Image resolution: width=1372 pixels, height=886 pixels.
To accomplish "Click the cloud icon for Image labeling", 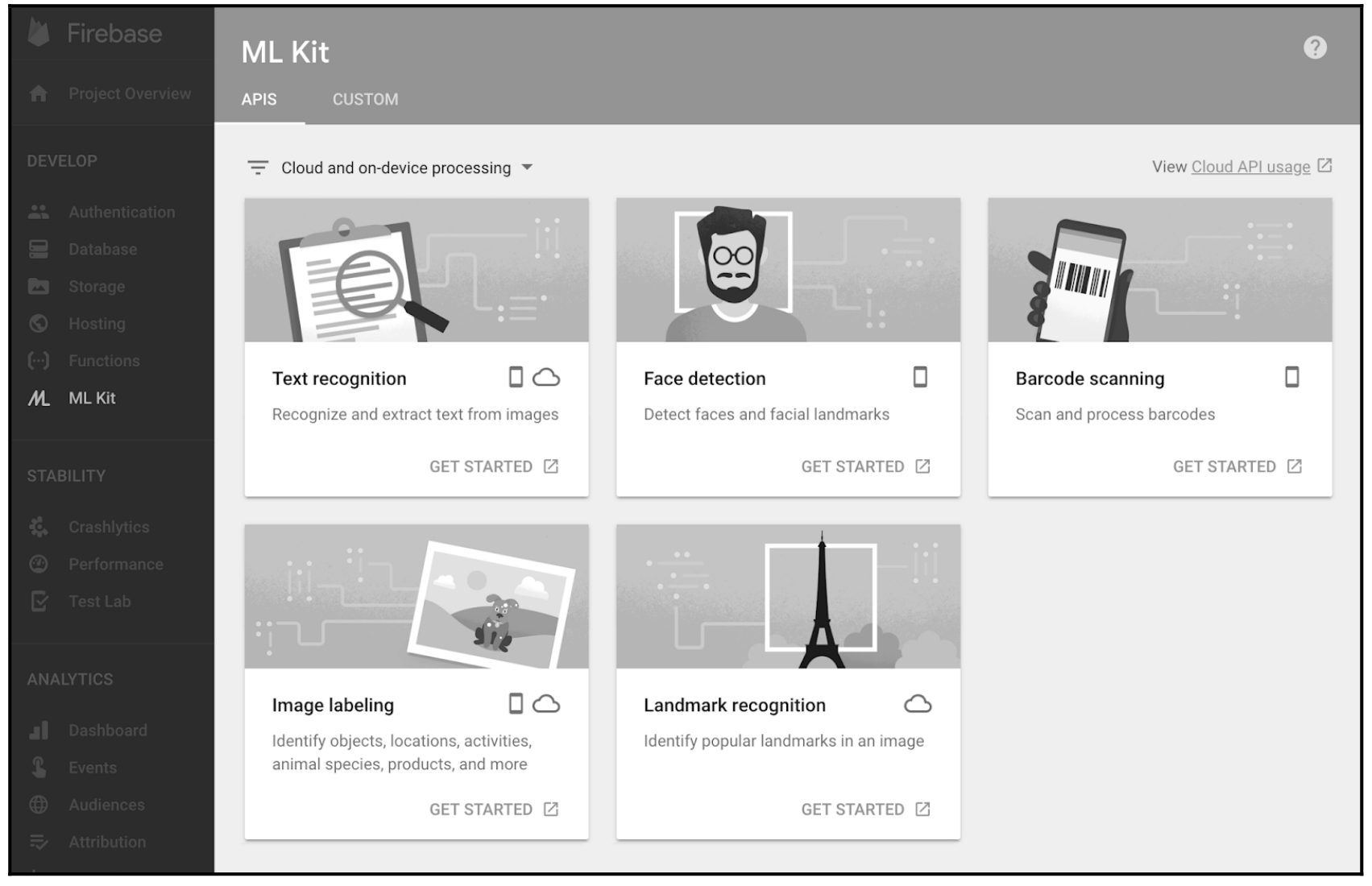I will point(546,704).
